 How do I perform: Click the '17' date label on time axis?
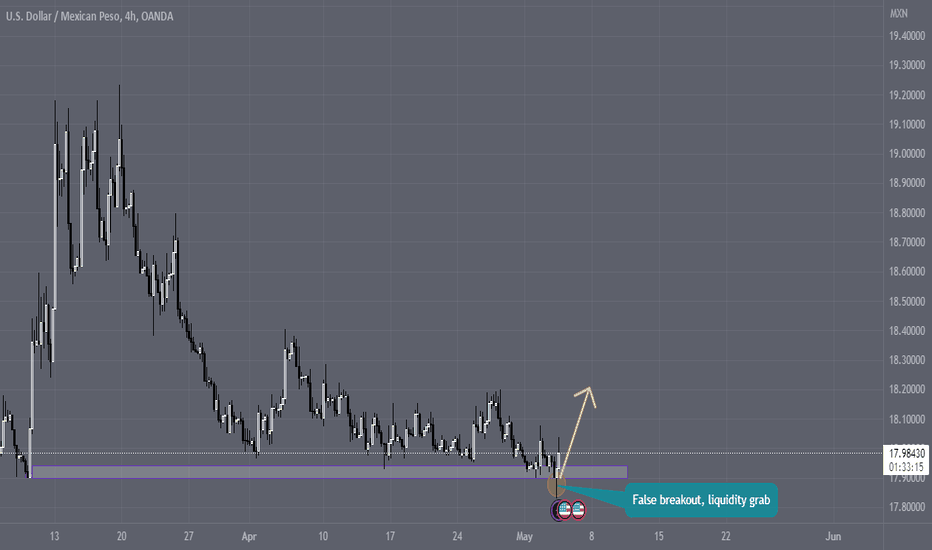pos(390,536)
